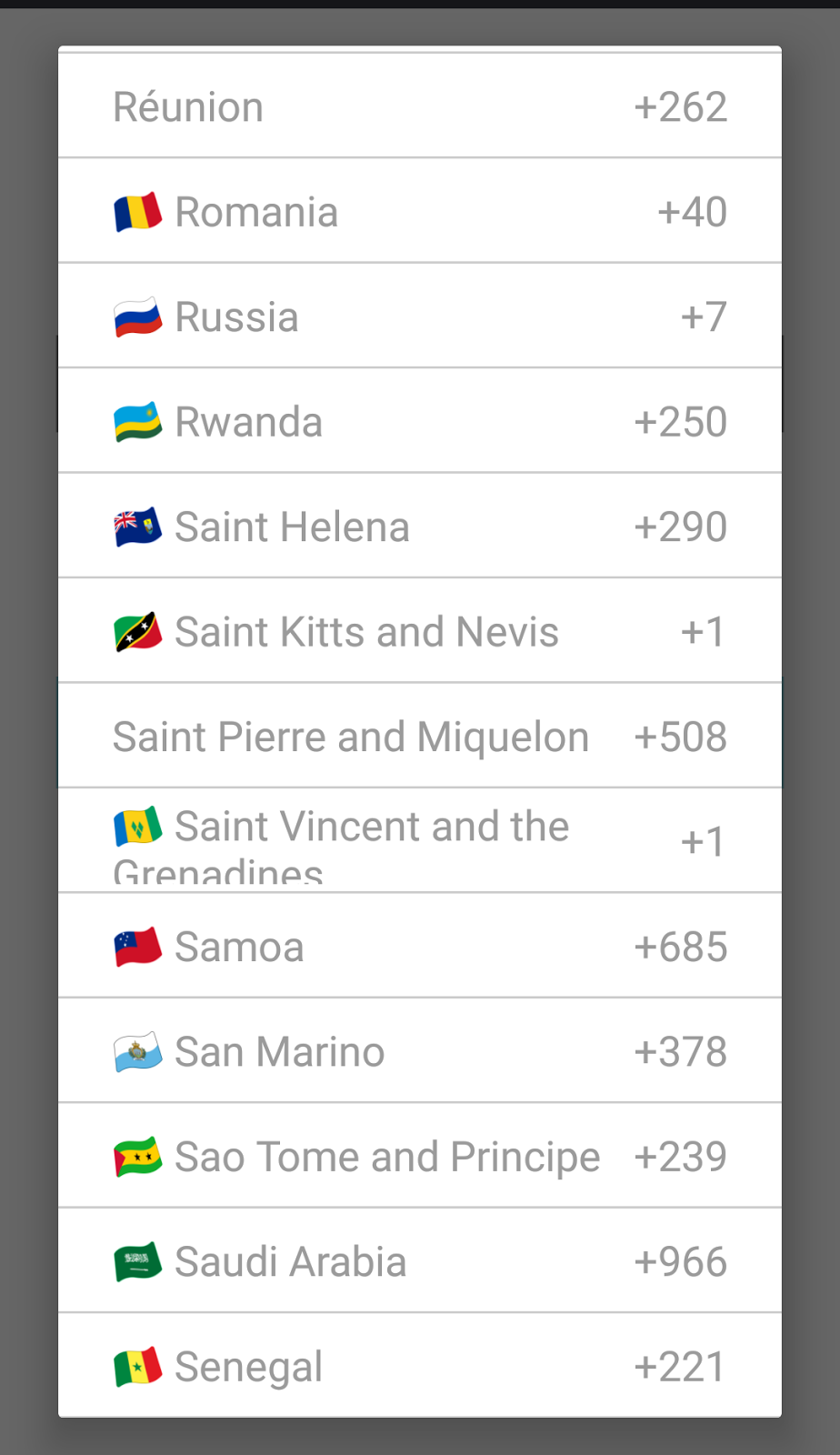This screenshot has height=1455, width=840.
Task: Choose Saint Pierre and Miquelon entry
Action: pos(351,738)
